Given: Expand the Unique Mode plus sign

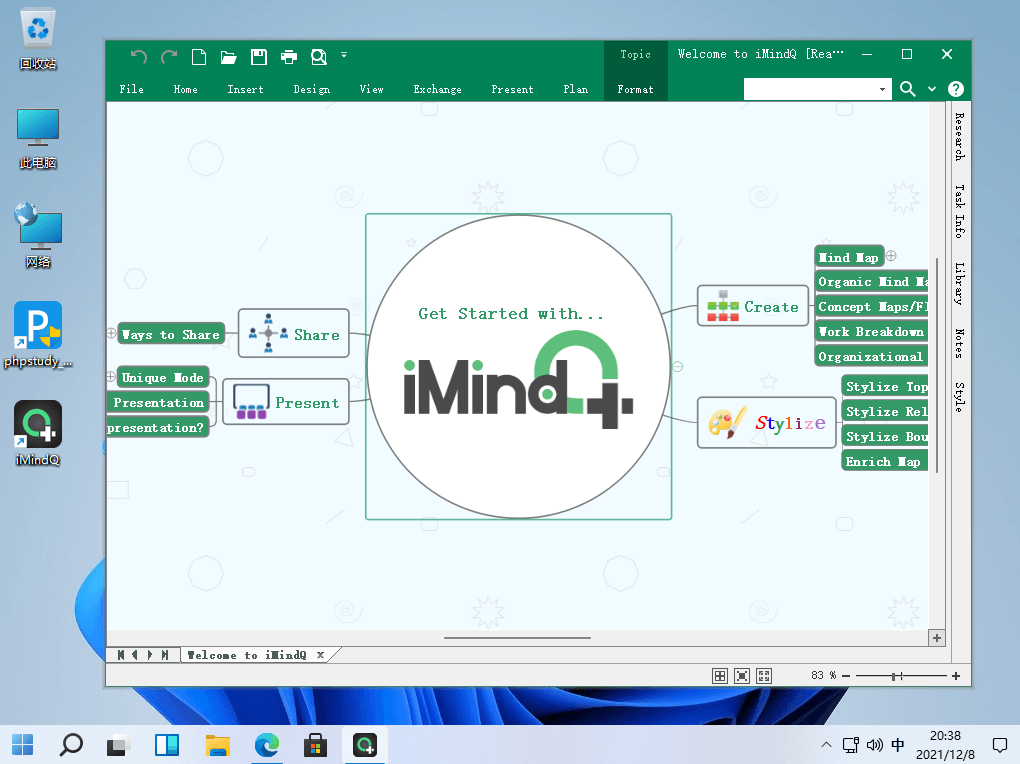Looking at the screenshot, I should click(x=111, y=376).
